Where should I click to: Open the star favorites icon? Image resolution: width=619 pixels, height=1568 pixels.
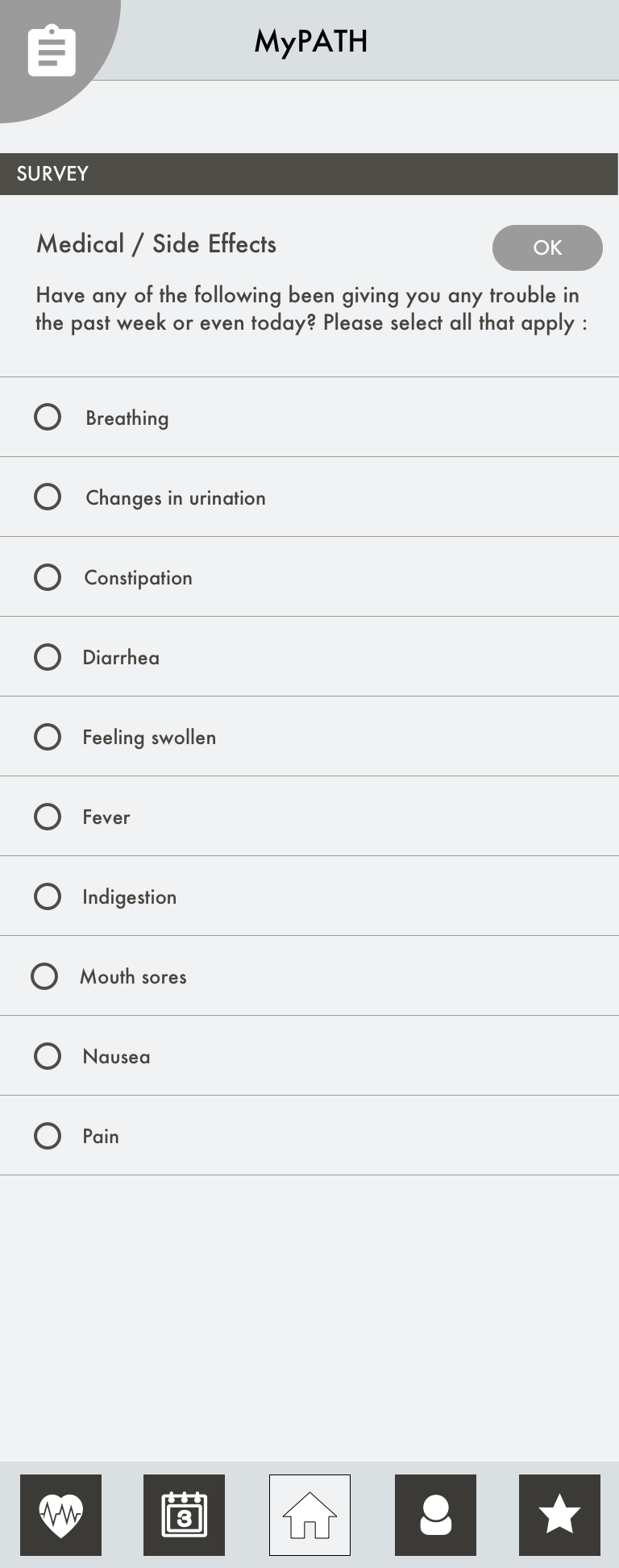tap(559, 1515)
